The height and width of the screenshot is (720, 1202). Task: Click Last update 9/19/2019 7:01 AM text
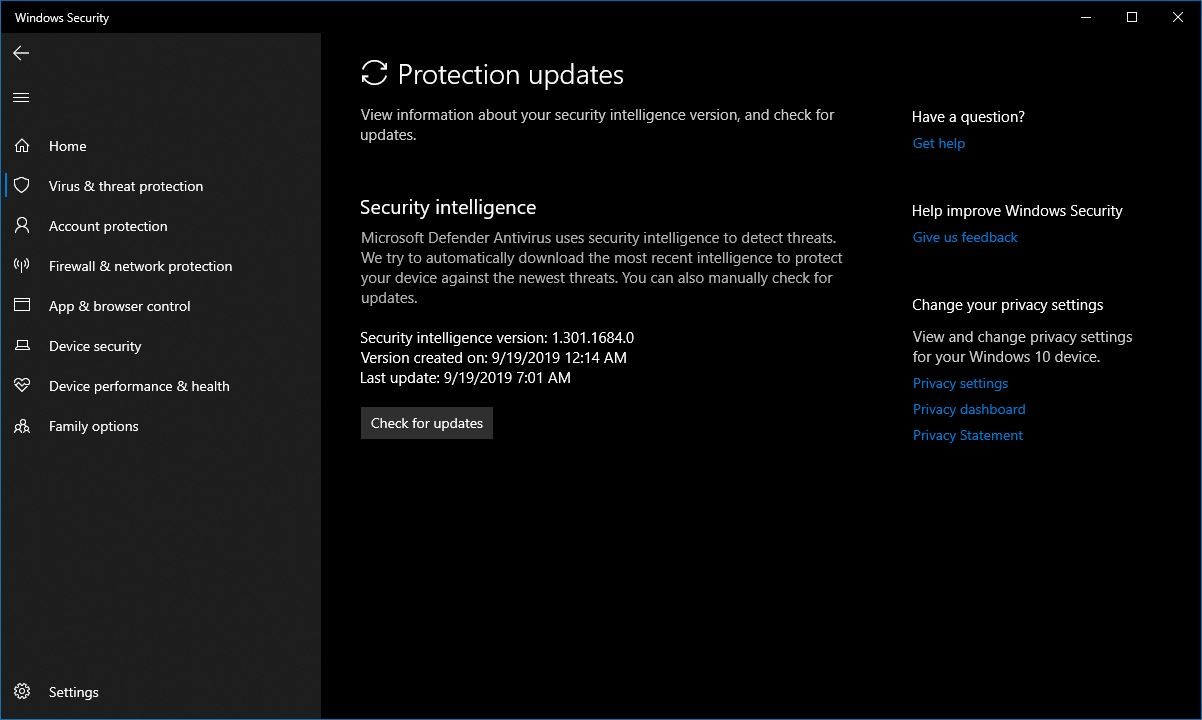pyautogui.click(x=465, y=377)
